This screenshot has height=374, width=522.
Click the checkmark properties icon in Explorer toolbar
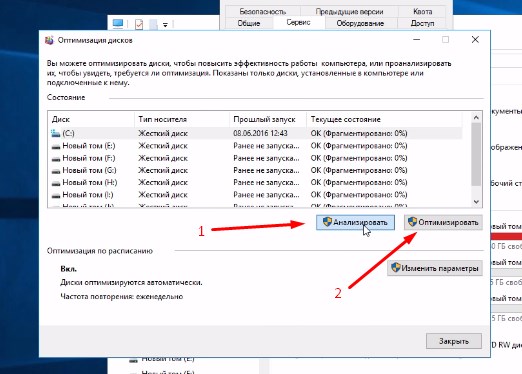coord(139,24)
